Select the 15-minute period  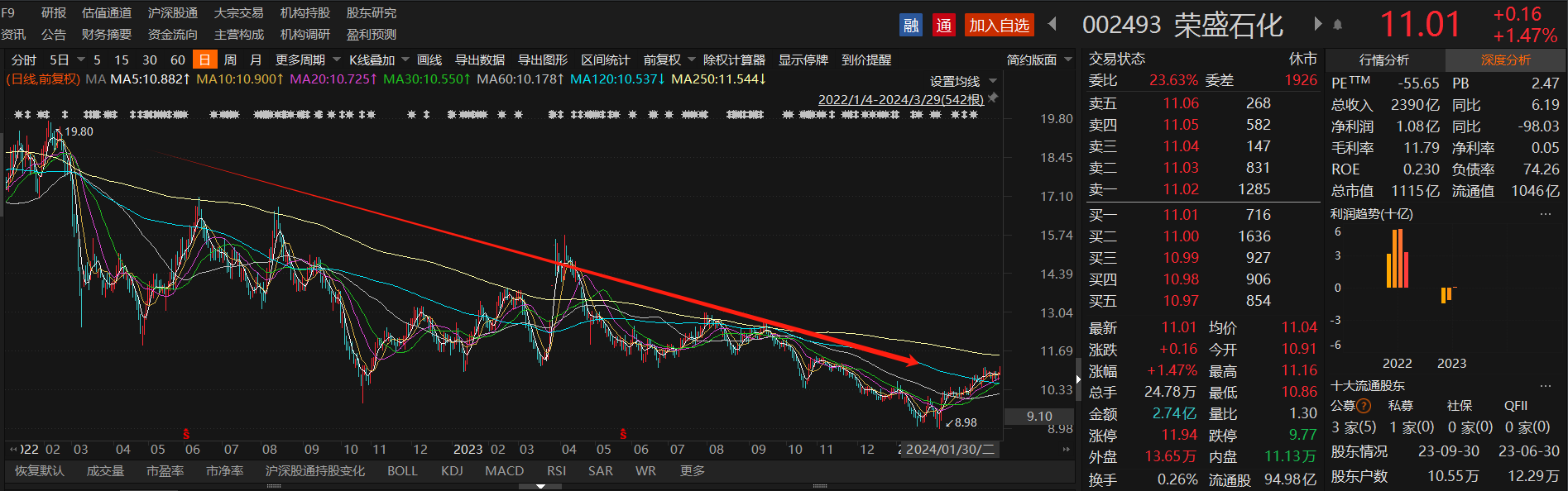click(x=122, y=60)
